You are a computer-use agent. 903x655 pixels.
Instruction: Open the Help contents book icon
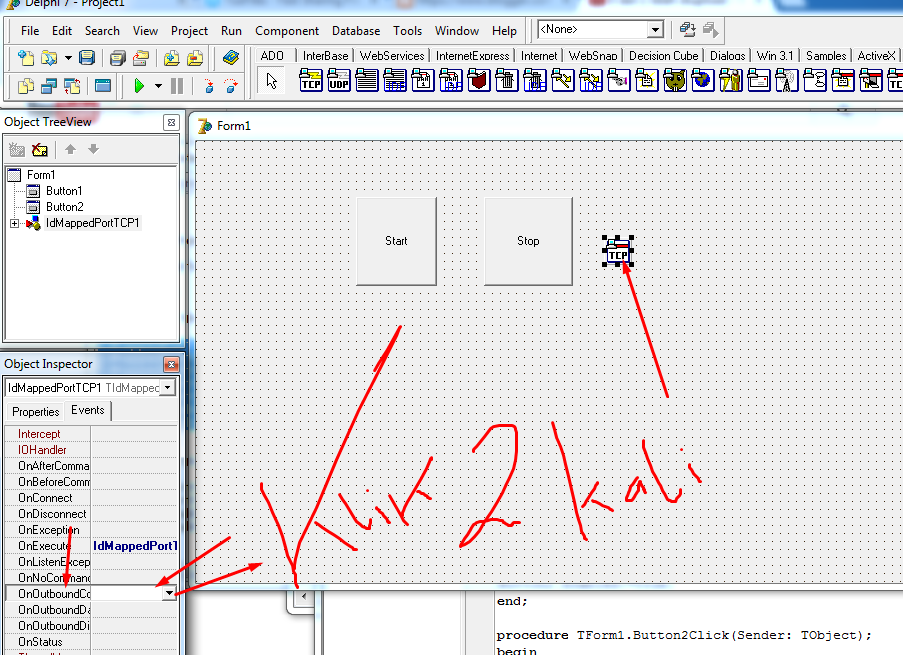pos(231,58)
